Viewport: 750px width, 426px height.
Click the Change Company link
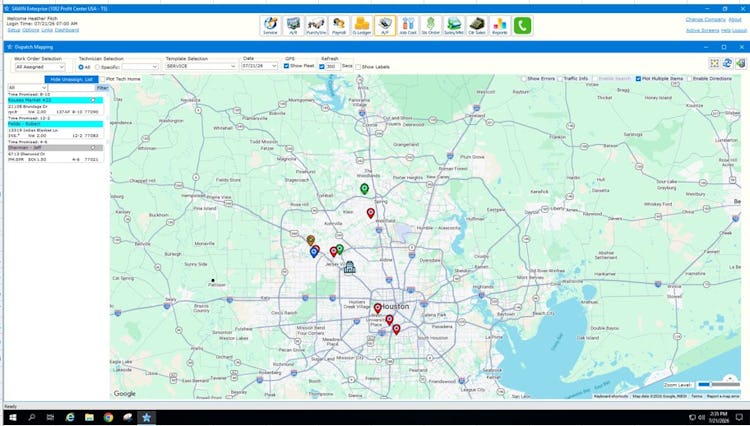click(705, 20)
